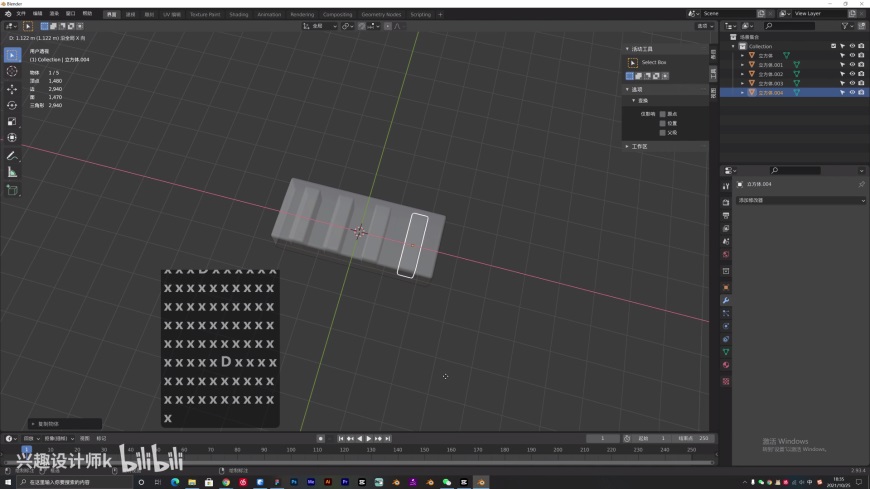Click the current frame number field
Screen dimensions: 870x489
coord(603,438)
